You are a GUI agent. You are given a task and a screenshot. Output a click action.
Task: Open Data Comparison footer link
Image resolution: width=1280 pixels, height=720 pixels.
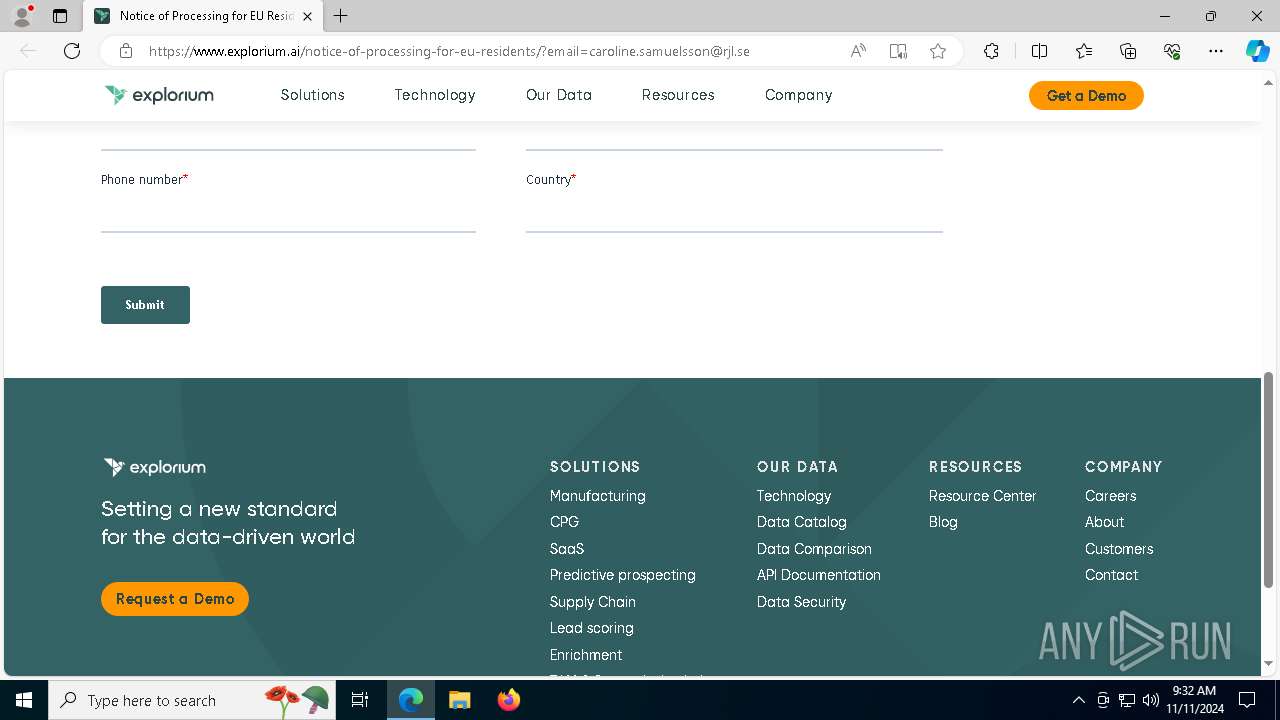point(814,549)
